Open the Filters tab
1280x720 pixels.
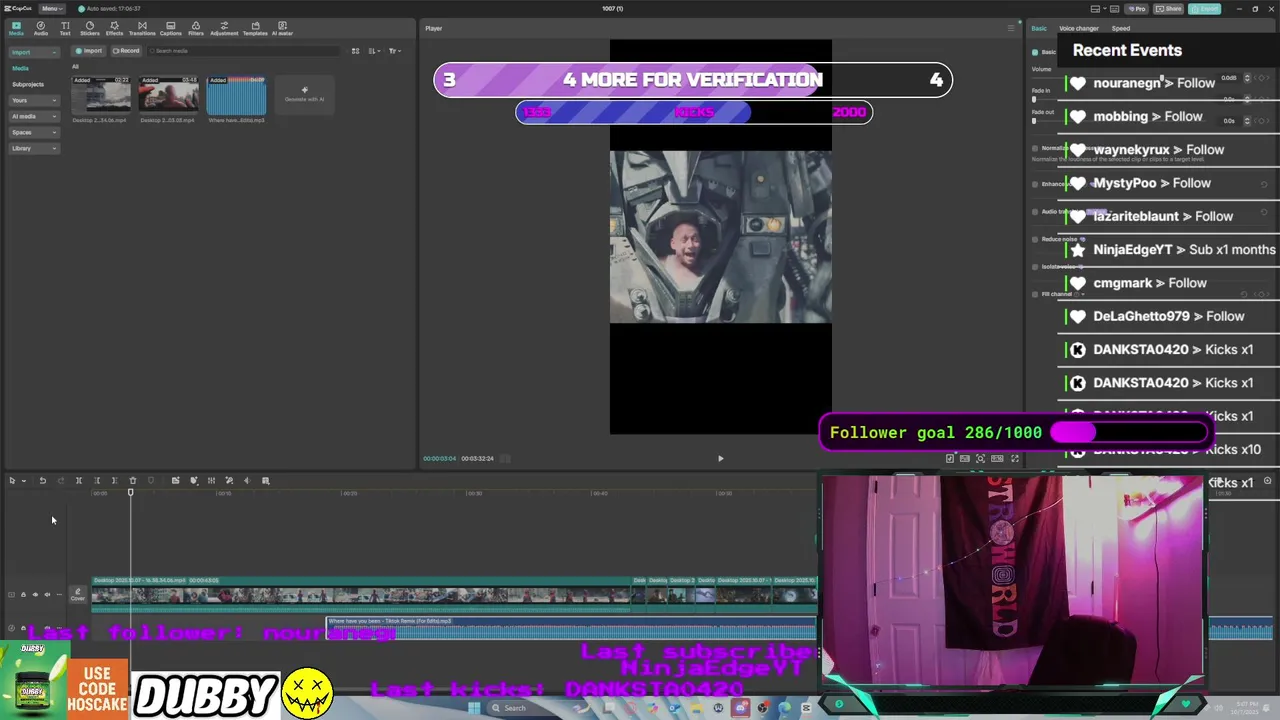[196, 28]
